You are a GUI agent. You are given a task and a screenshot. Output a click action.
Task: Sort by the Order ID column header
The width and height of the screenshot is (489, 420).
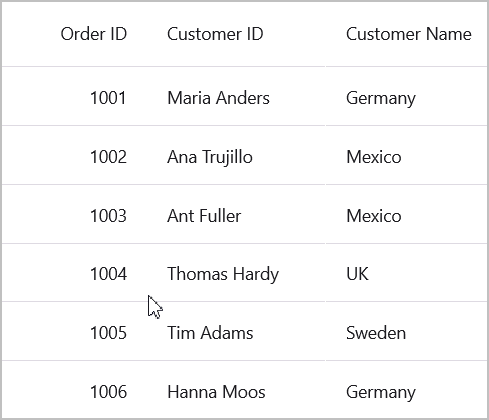(x=74, y=34)
